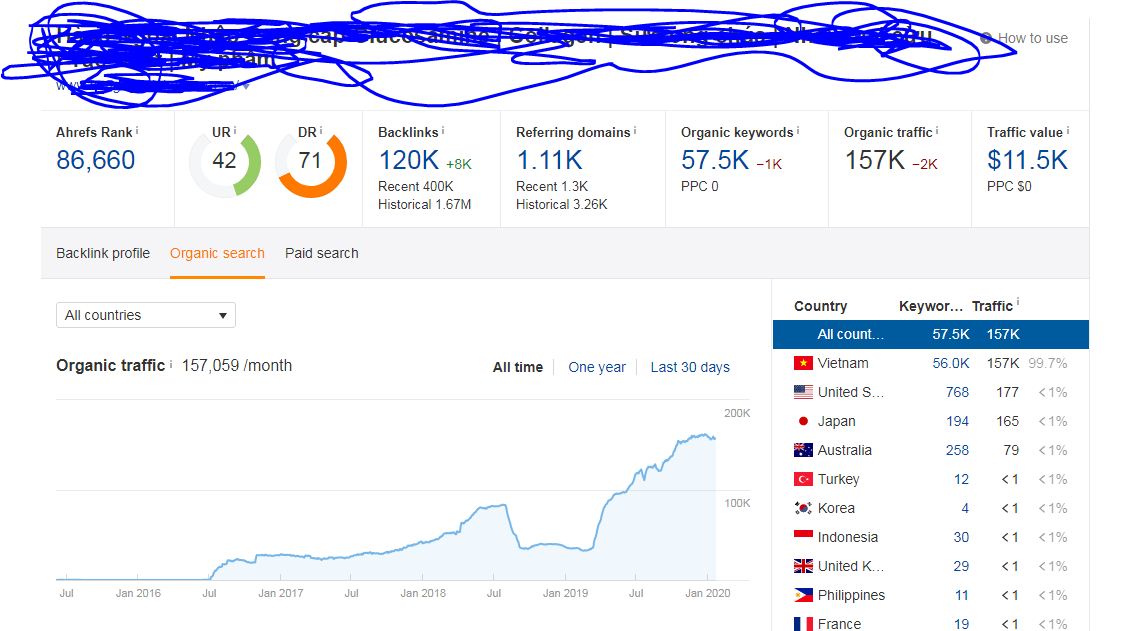Open the 57.5K organic keywords count

(715, 160)
